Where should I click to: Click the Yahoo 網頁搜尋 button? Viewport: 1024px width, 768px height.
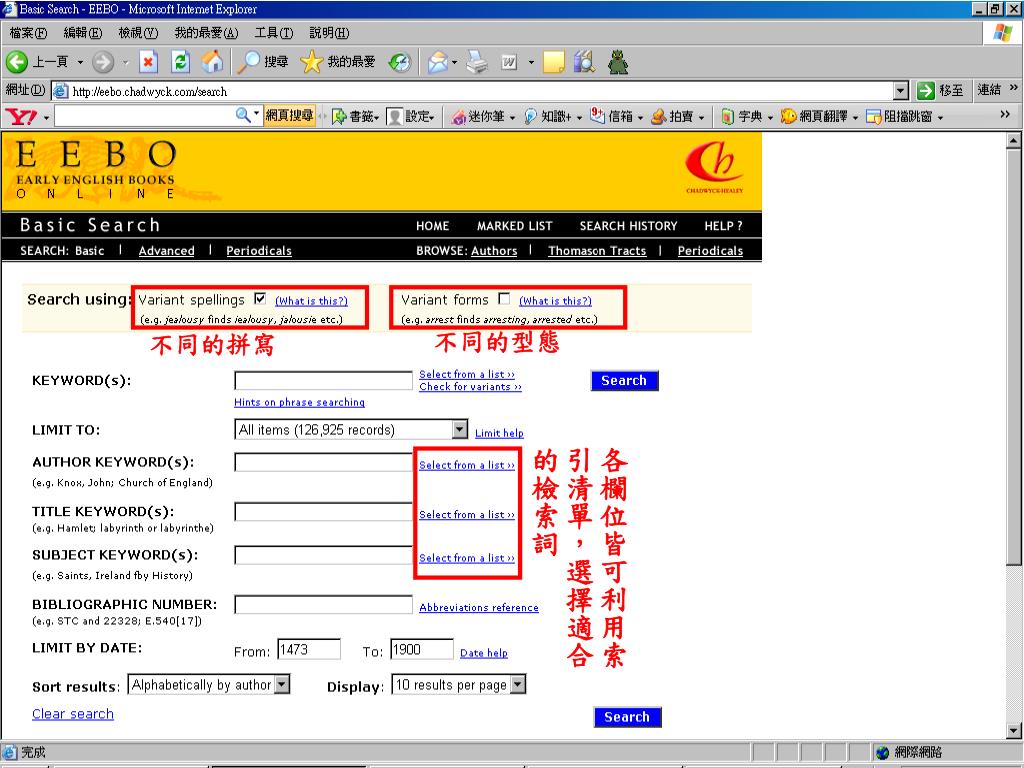click(289, 116)
